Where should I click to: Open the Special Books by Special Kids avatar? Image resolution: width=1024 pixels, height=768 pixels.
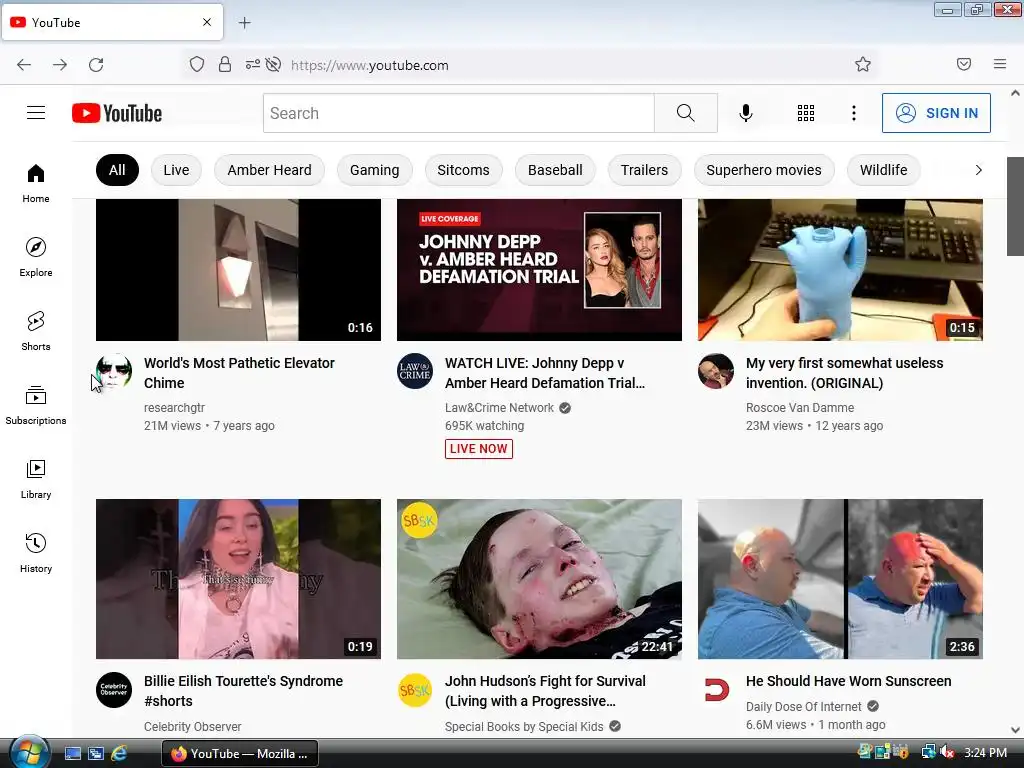coord(415,690)
